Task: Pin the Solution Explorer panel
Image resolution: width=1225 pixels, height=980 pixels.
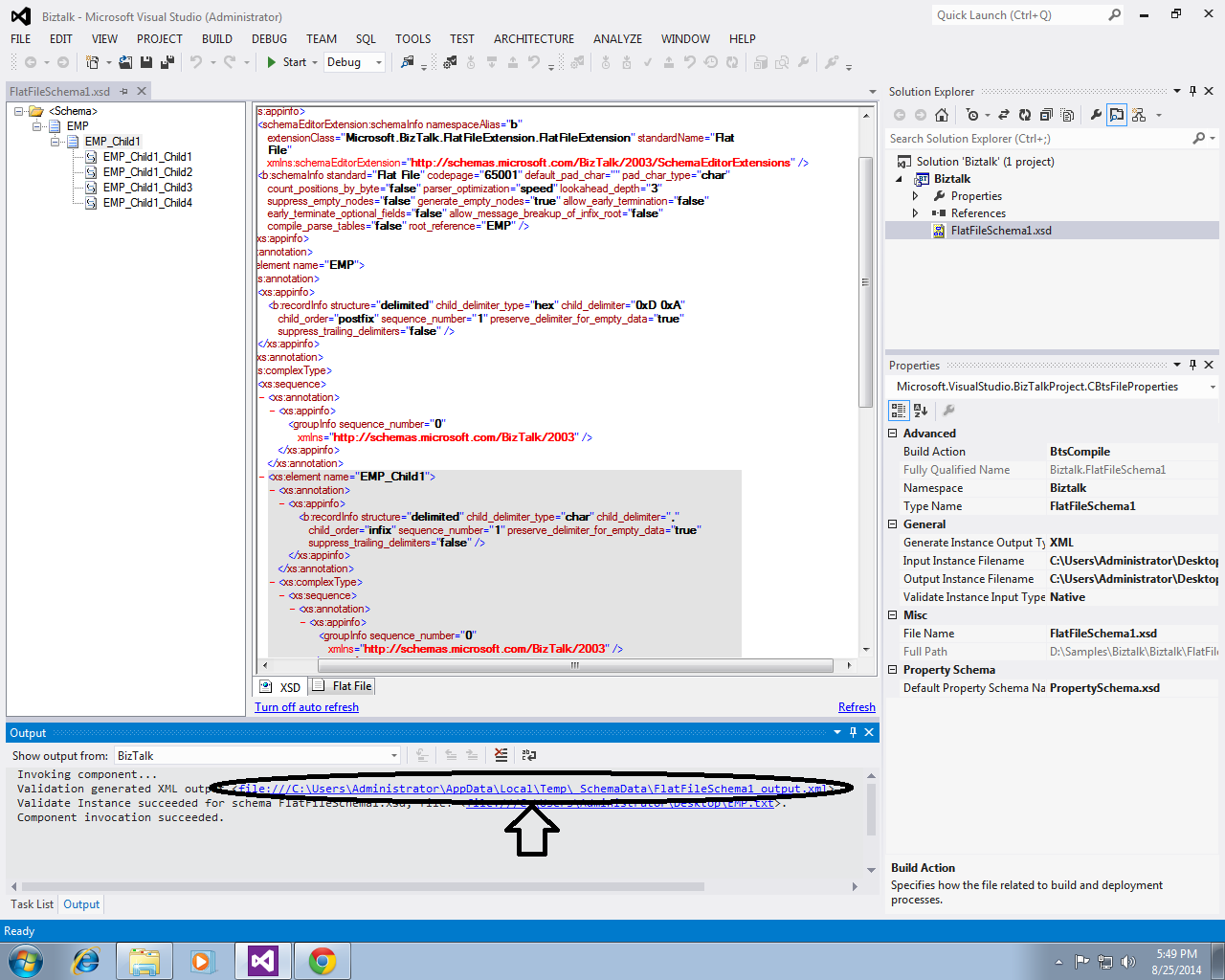Action: pyautogui.click(x=1193, y=91)
